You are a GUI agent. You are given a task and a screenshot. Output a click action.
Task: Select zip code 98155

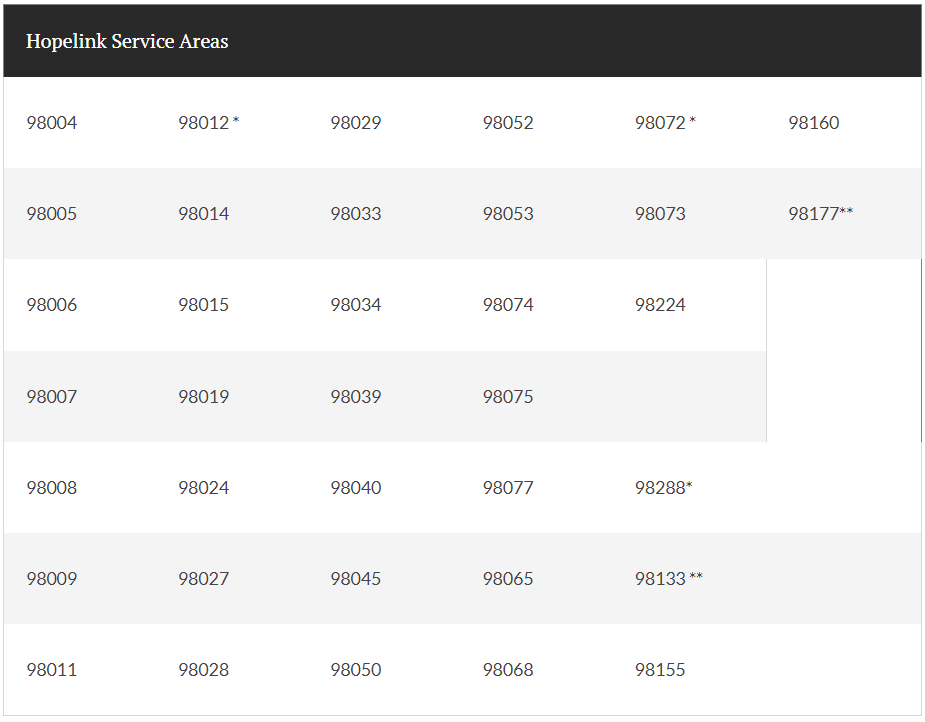660,670
